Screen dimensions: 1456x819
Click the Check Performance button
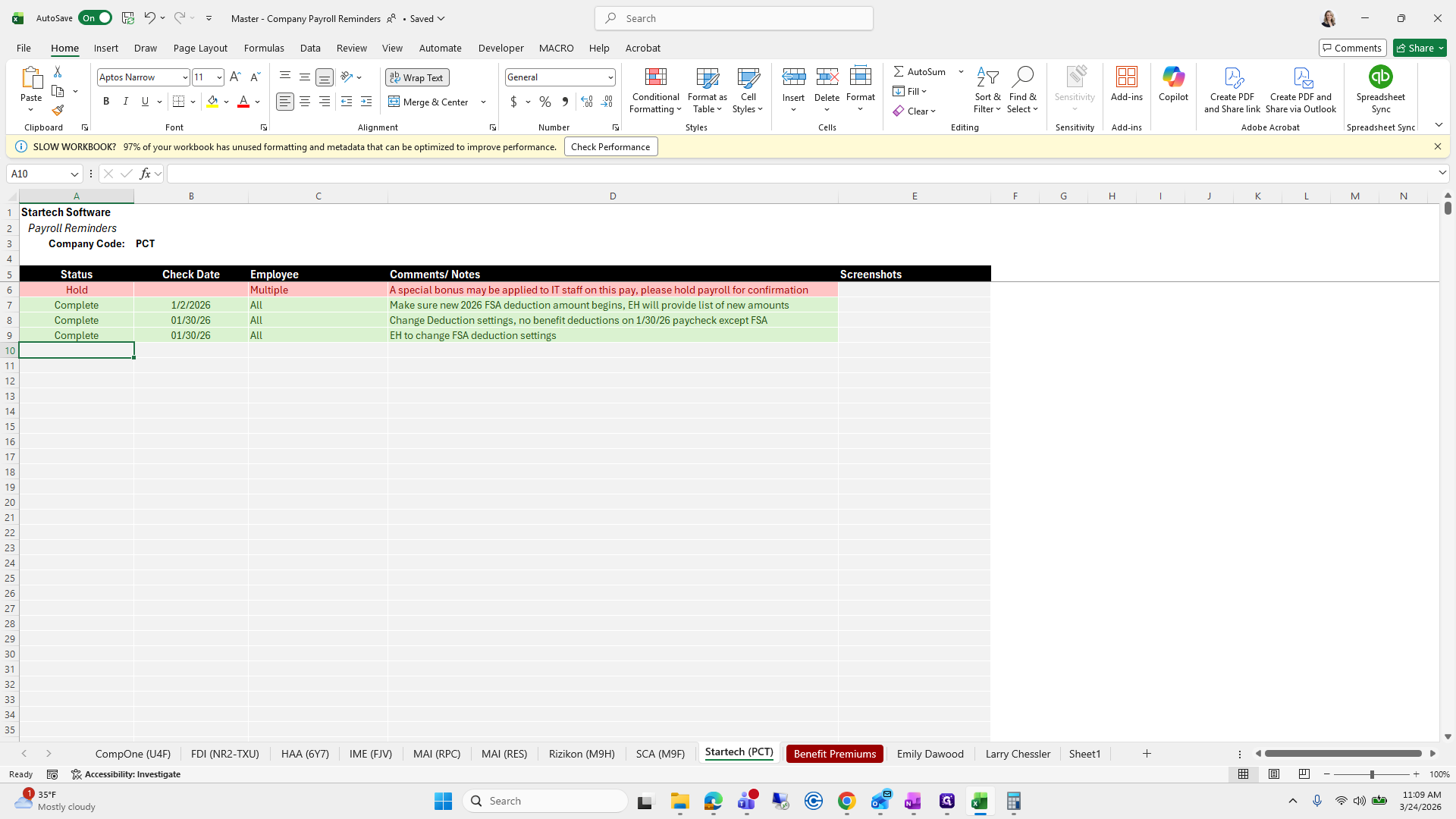click(610, 147)
